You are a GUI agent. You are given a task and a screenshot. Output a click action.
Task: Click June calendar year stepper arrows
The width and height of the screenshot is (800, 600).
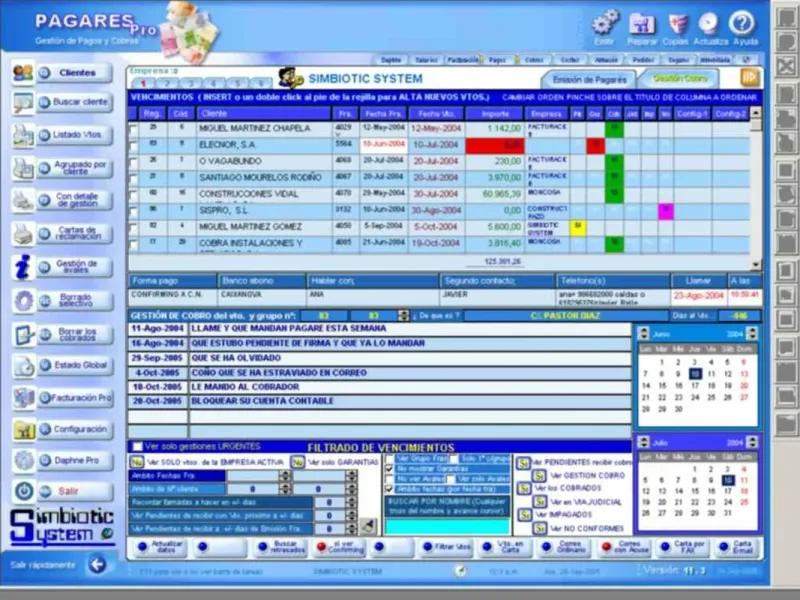pos(752,334)
